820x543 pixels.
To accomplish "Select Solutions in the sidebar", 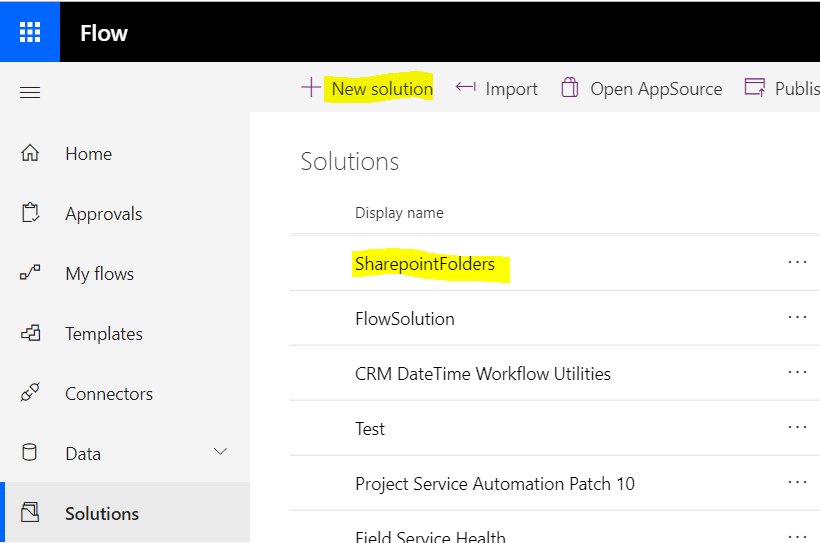I will [x=125, y=513].
